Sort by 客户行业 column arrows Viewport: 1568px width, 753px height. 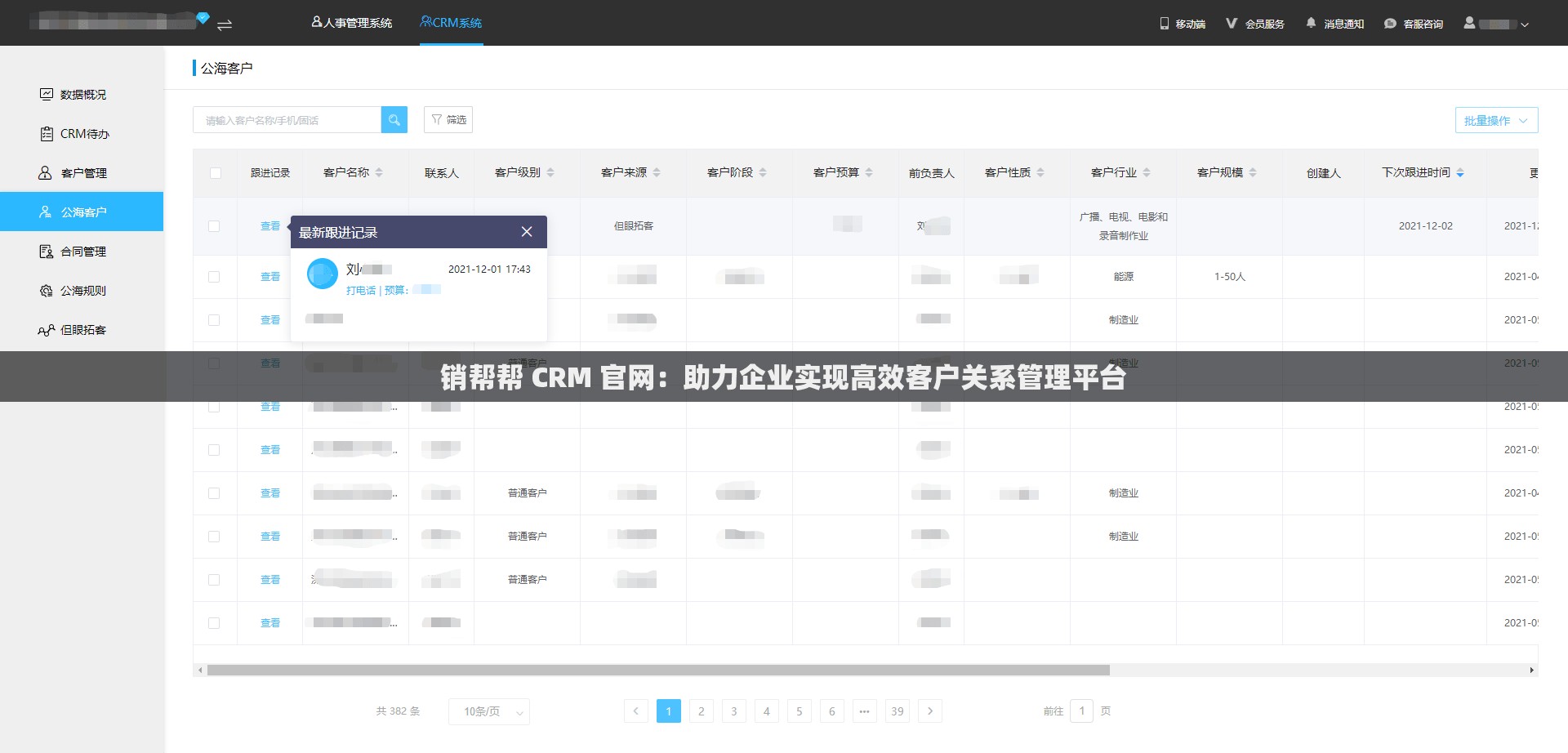click(x=1147, y=172)
